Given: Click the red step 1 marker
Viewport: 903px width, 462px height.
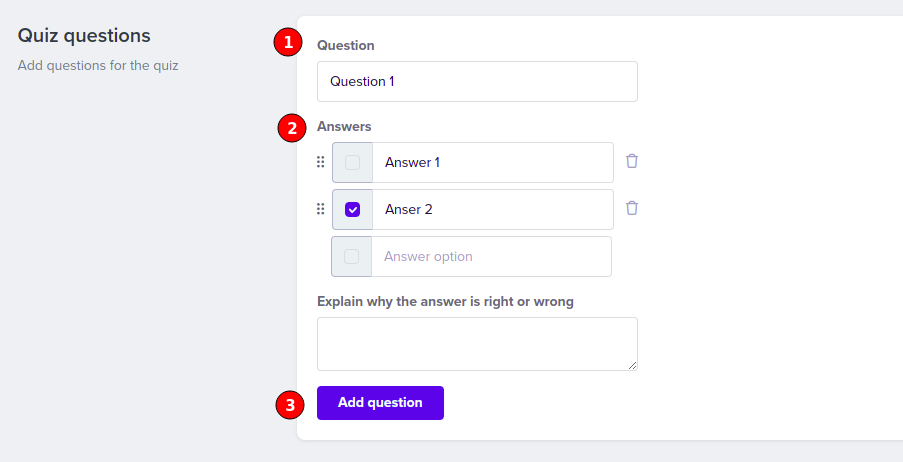Looking at the screenshot, I should (288, 42).
